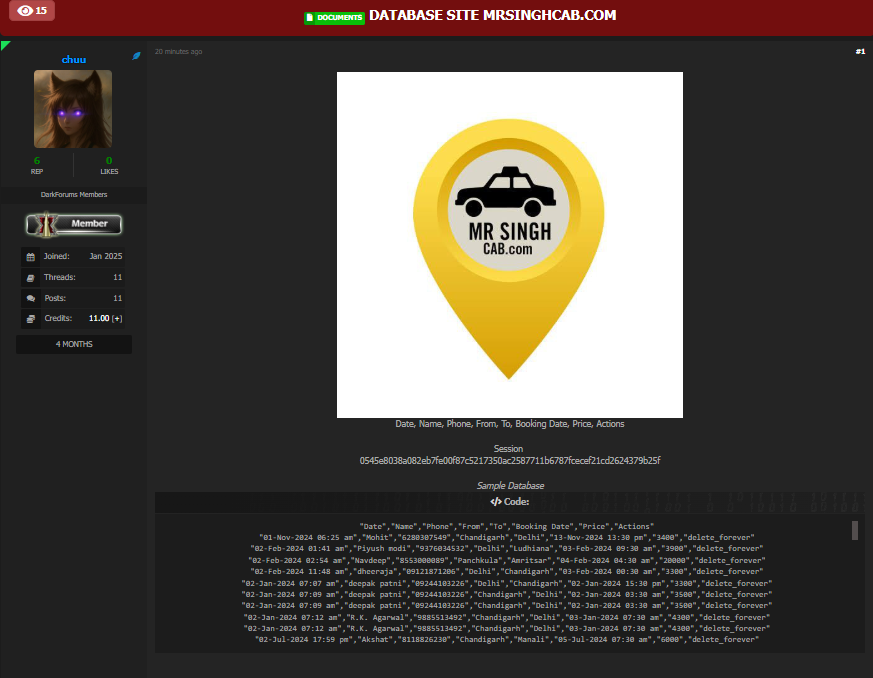Click the code brackets icon in Code header
The height and width of the screenshot is (678, 873).
495,502
